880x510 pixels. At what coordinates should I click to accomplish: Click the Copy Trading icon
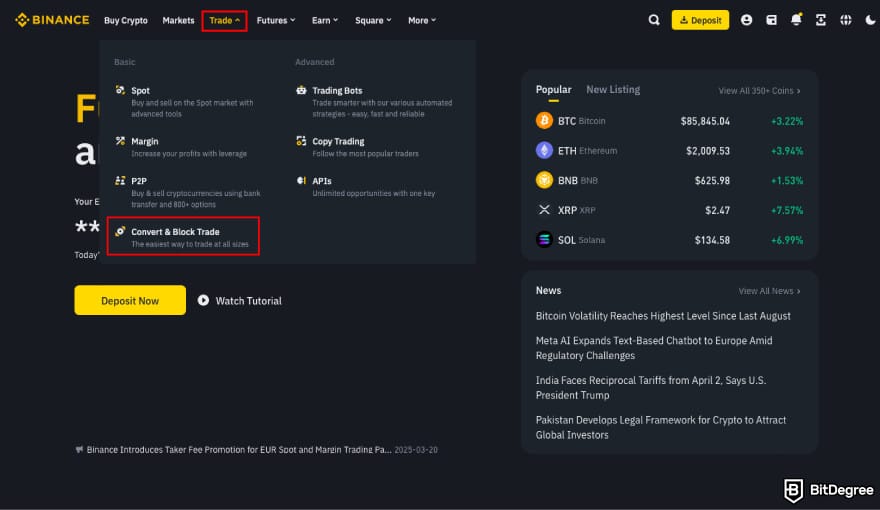click(x=301, y=141)
